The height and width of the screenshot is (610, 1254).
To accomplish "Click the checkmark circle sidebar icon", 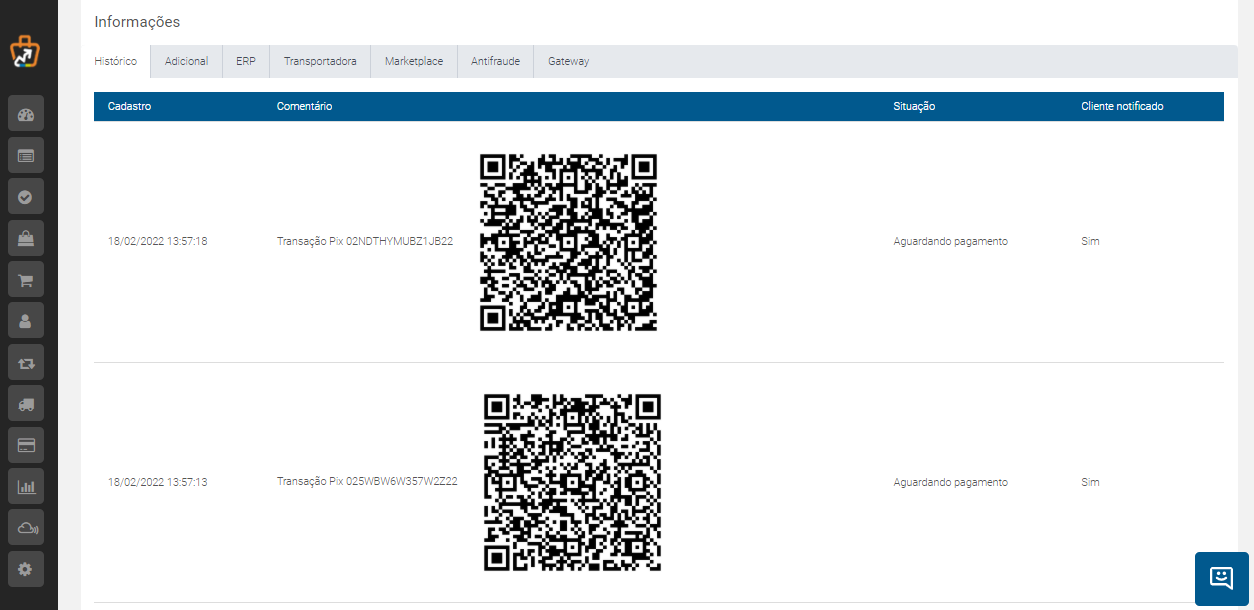I will pos(26,196).
